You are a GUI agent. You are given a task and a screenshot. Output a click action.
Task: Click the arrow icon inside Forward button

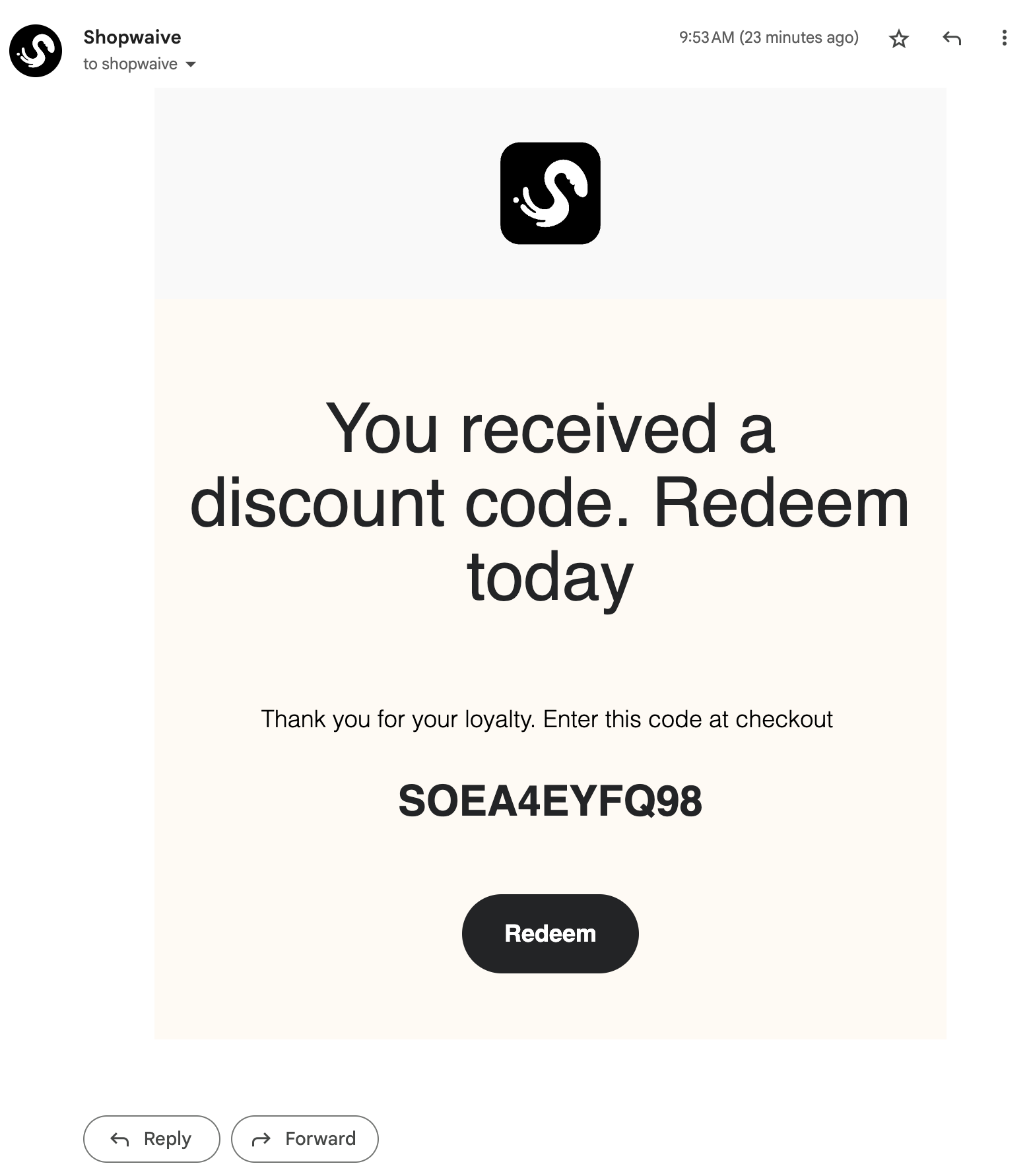click(261, 1139)
